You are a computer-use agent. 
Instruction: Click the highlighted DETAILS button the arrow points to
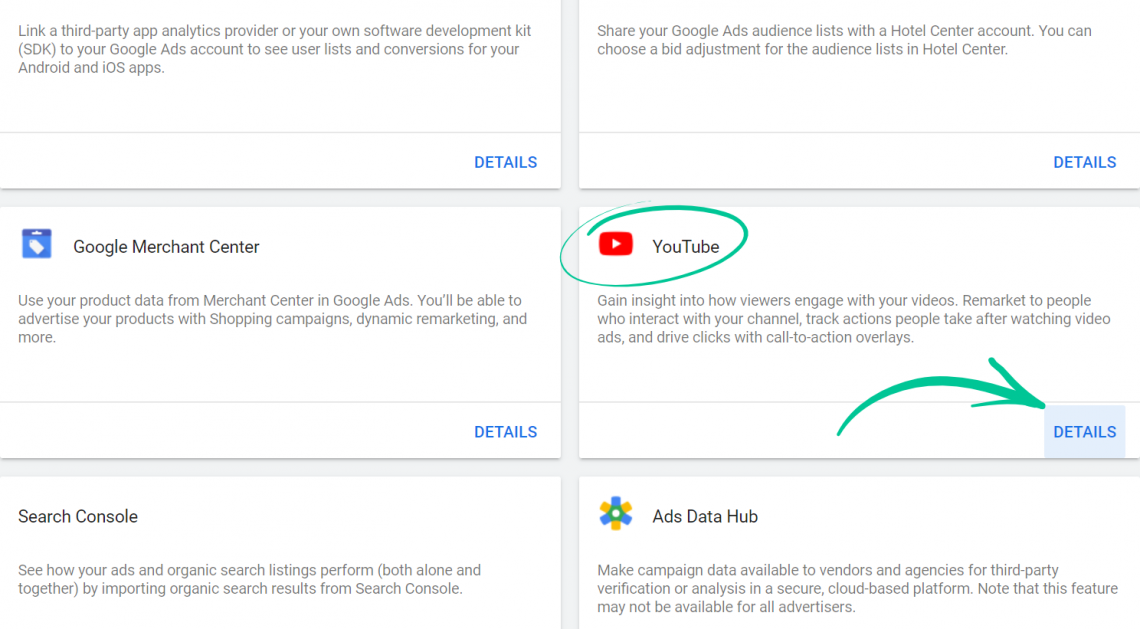coord(1084,431)
